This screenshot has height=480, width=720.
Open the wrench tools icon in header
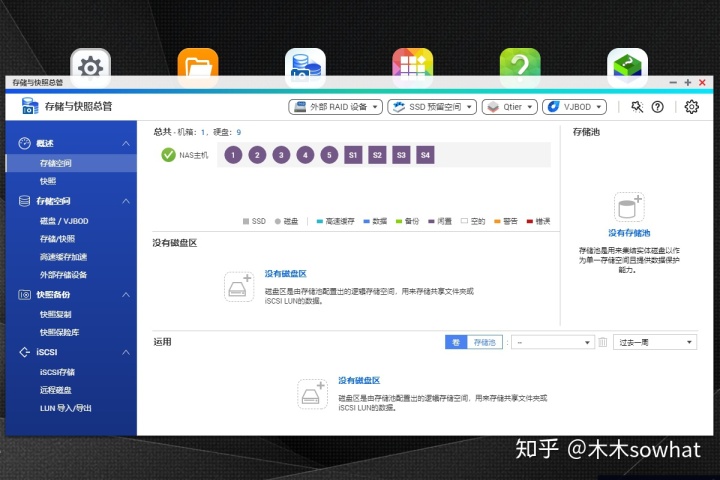tap(636, 107)
